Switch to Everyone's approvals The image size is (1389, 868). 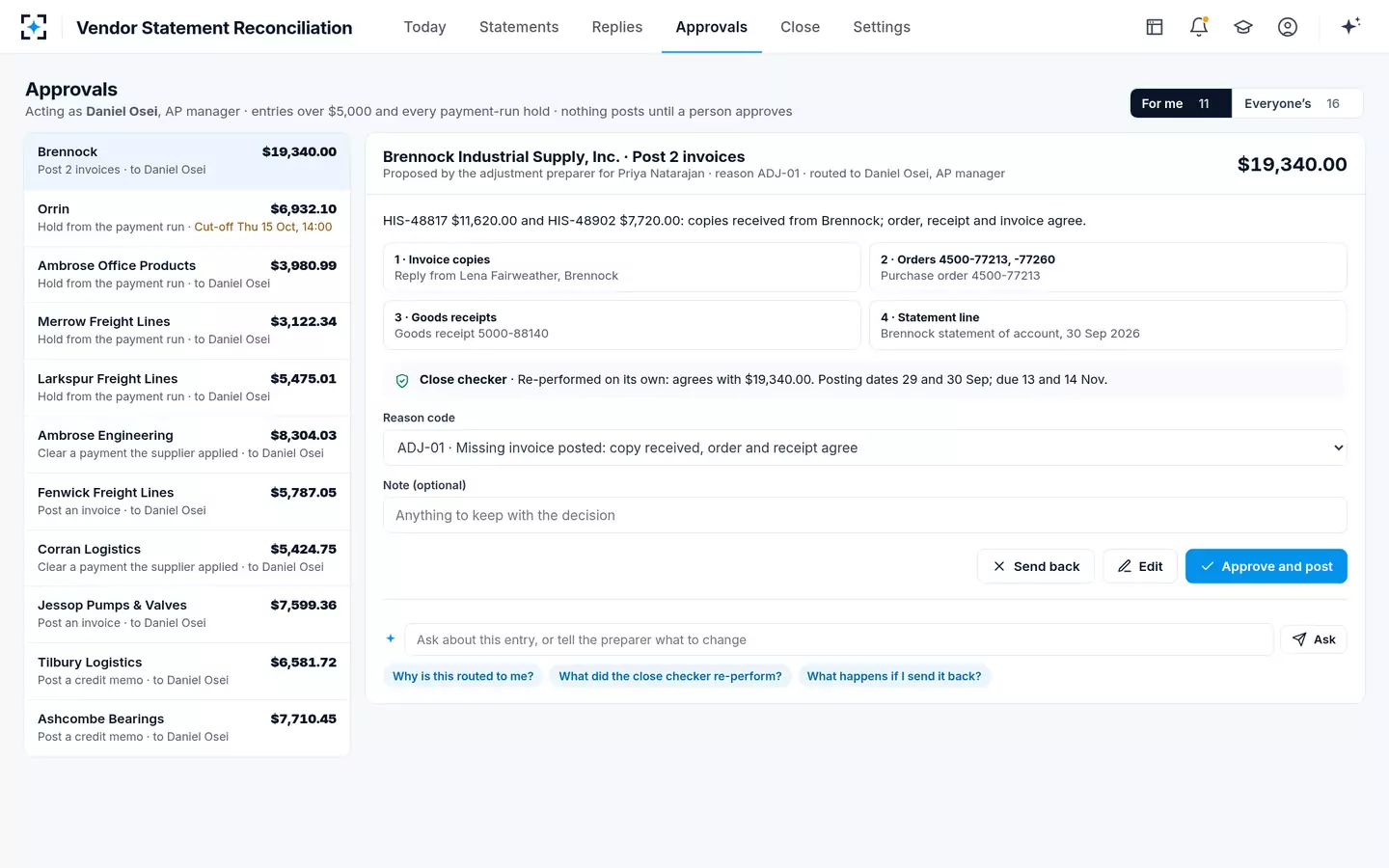pyautogui.click(x=1296, y=103)
